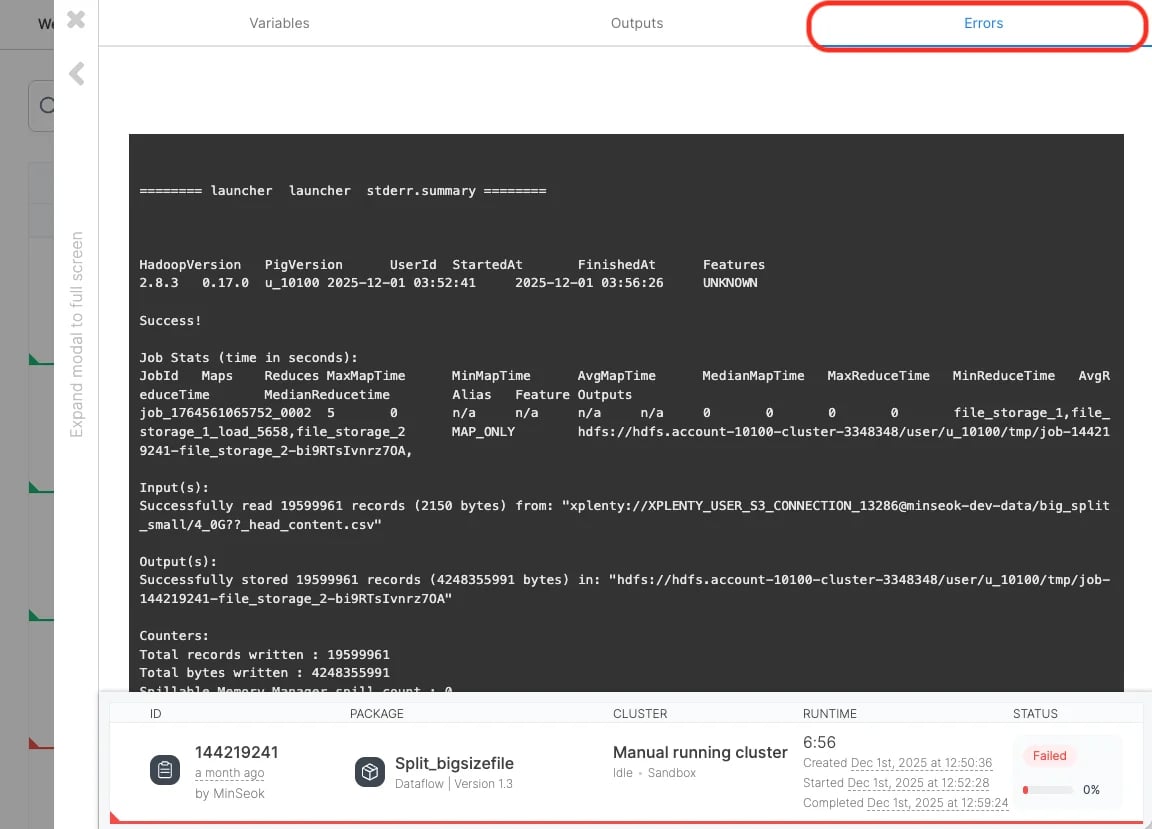Image resolution: width=1152 pixels, height=829 pixels.
Task: Open the Outputs tab
Action: pyautogui.click(x=637, y=23)
